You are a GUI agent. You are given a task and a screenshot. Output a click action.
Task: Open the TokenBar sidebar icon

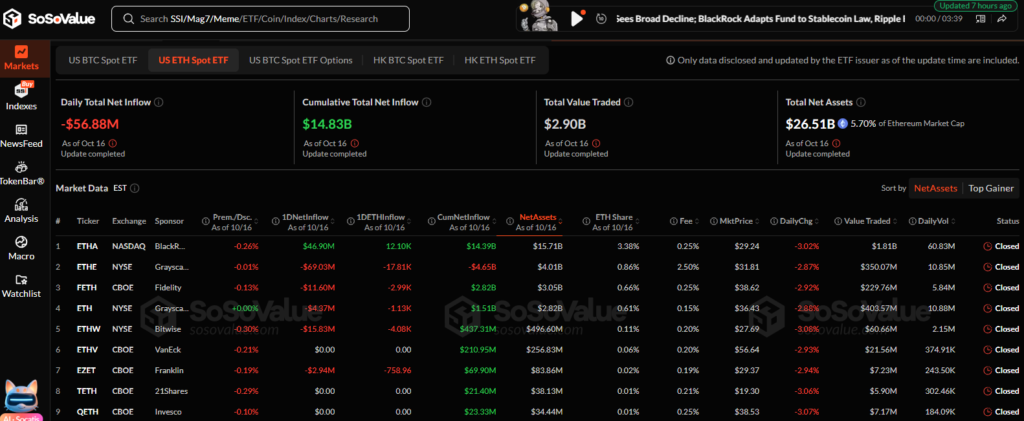point(21,167)
